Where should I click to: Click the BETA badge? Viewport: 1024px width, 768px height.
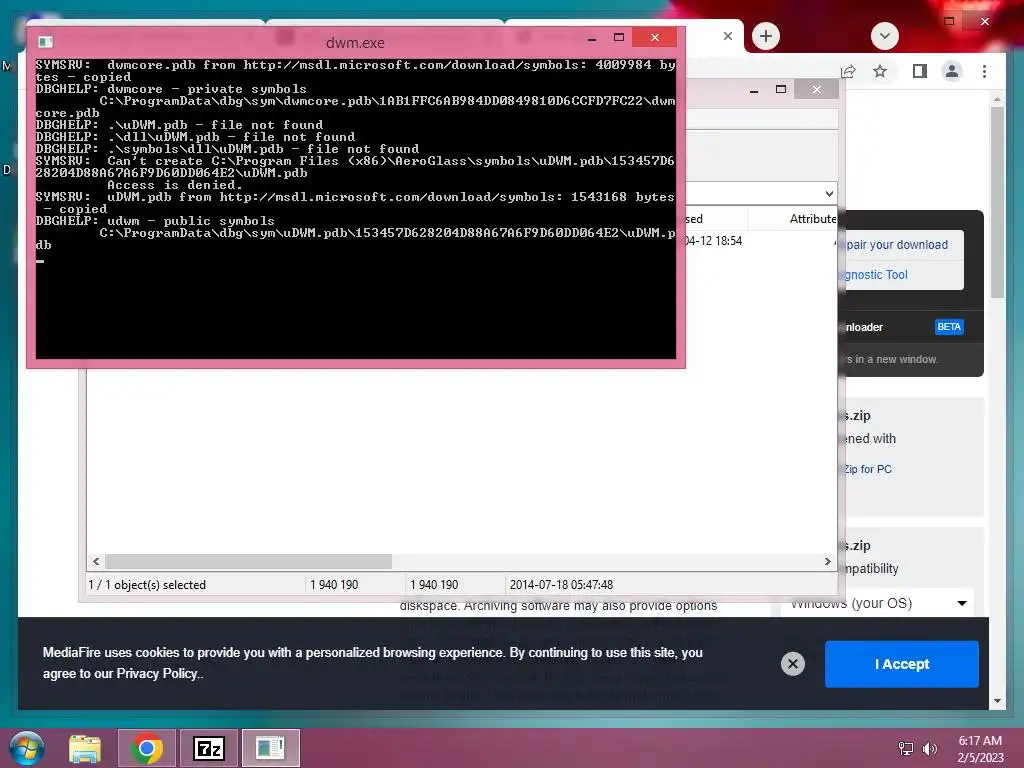[949, 327]
